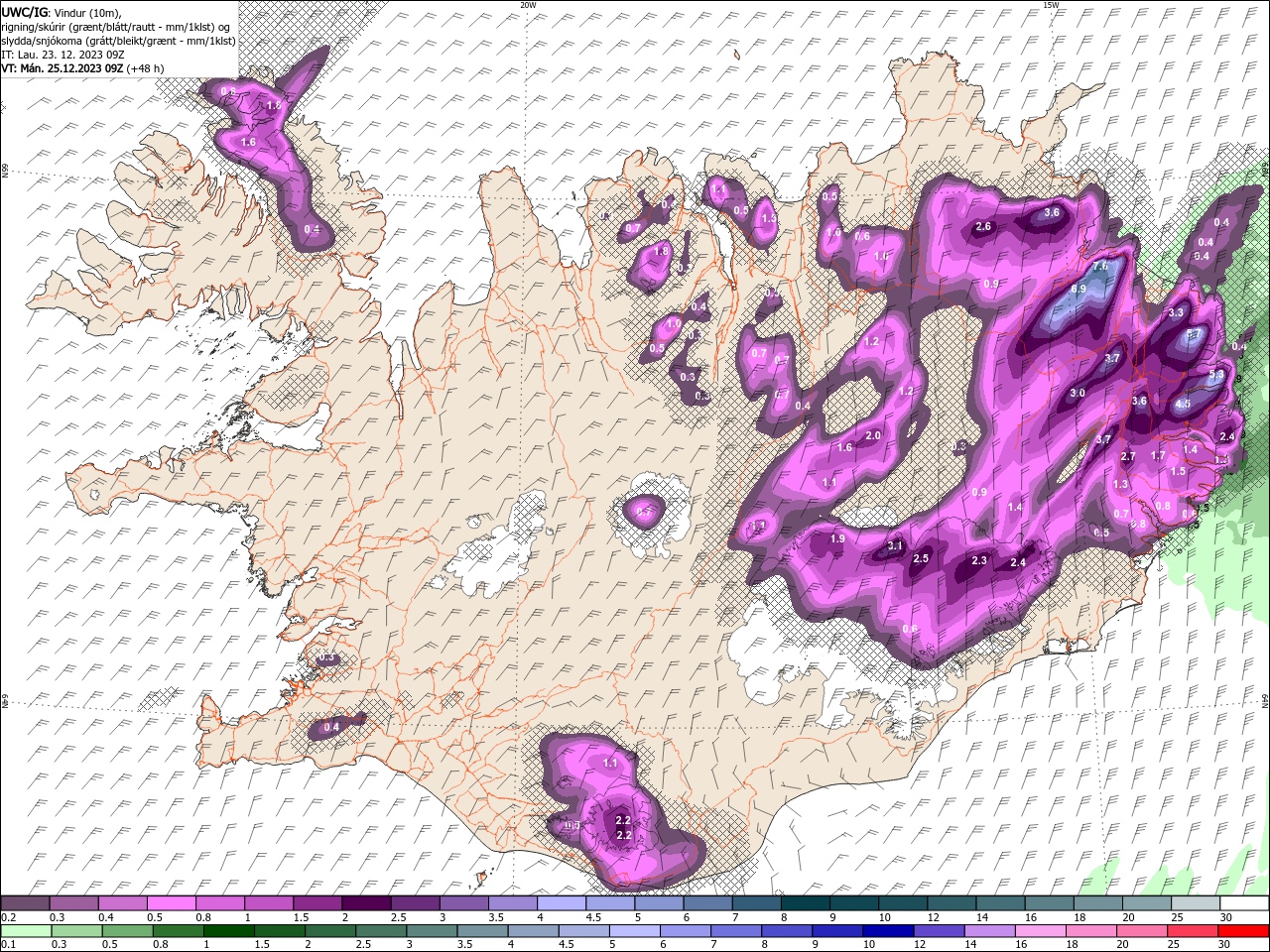This screenshot has height=952, width=1270.
Task: Click the 2.6 precipitation value on map
Action: click(x=983, y=227)
